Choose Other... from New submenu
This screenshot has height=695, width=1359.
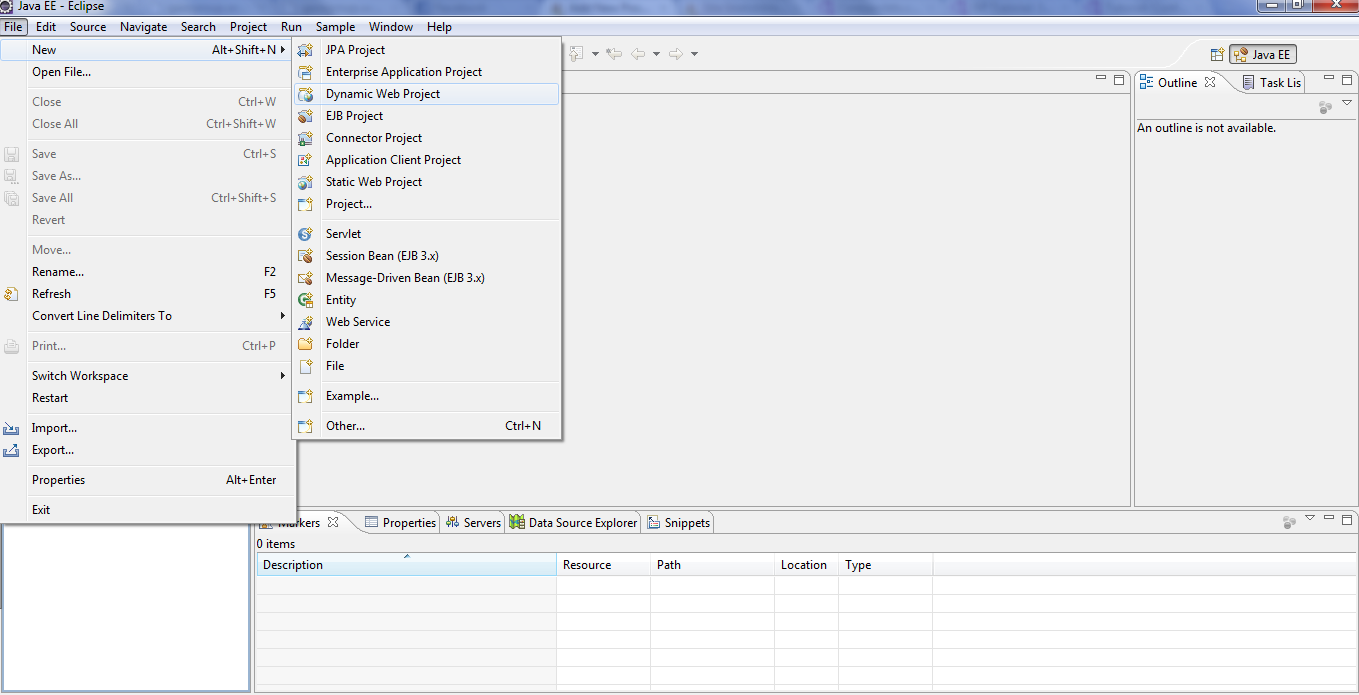(345, 426)
